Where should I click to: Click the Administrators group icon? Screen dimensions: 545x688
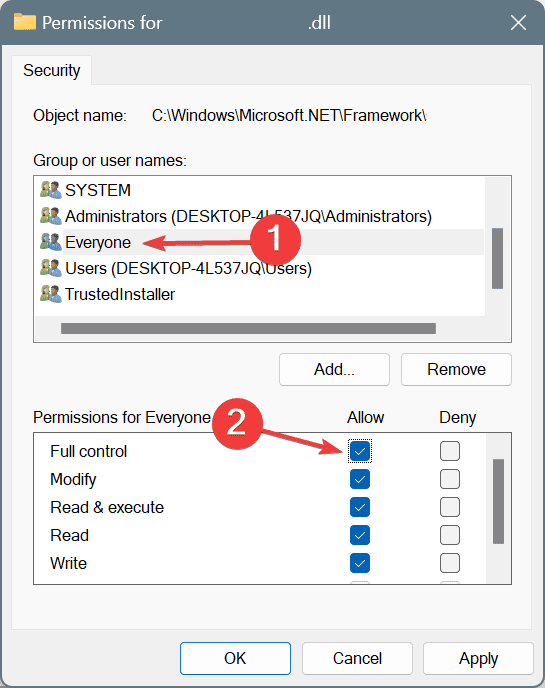click(x=50, y=216)
